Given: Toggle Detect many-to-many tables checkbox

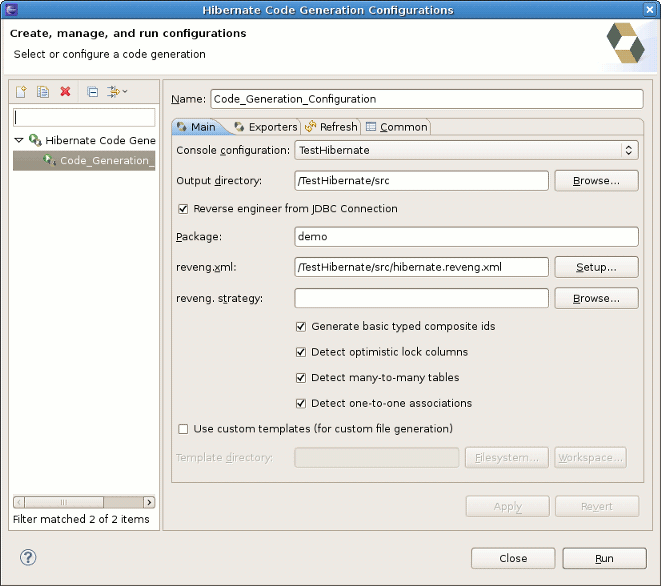Looking at the screenshot, I should tap(301, 378).
